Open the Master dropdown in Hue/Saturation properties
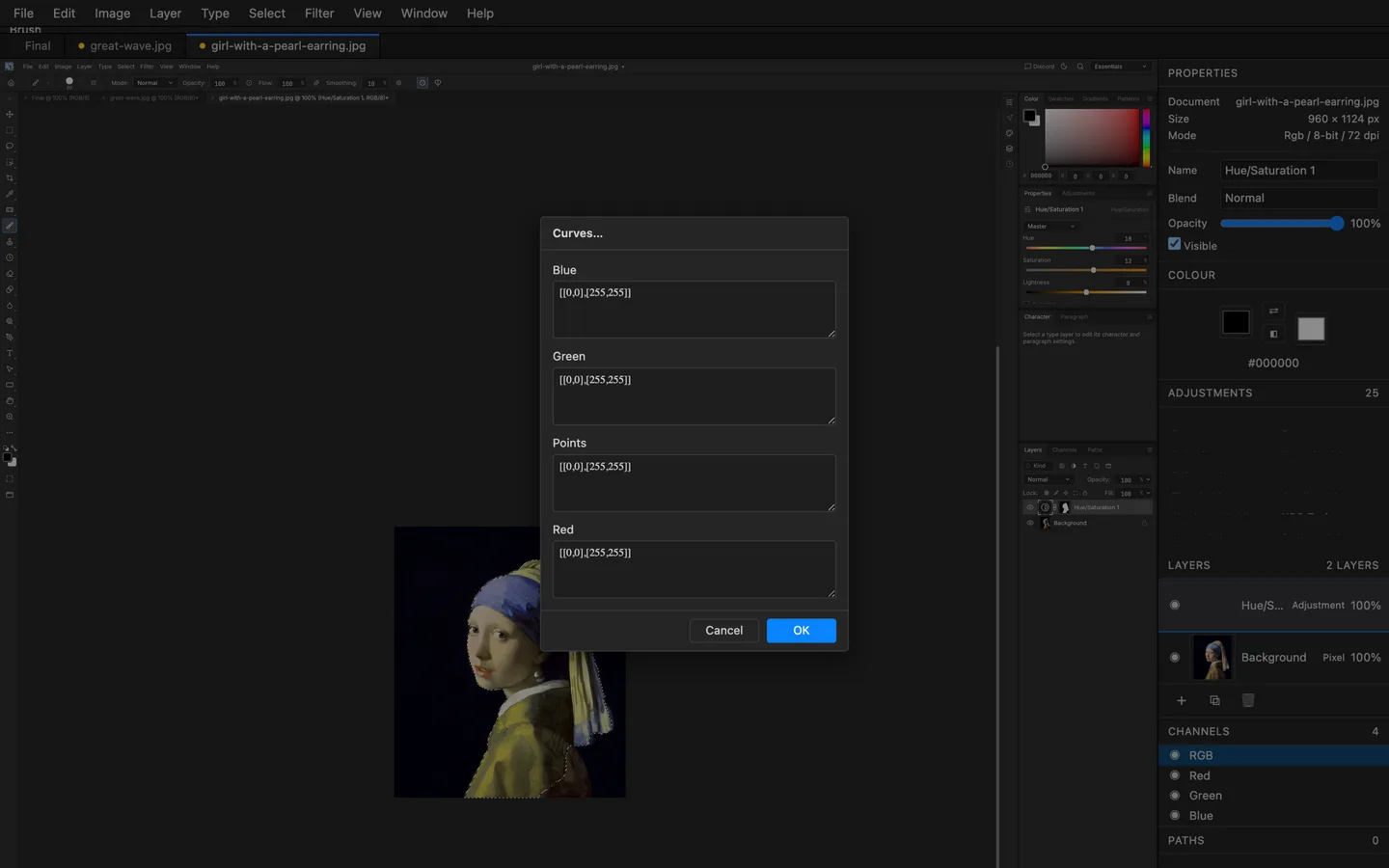The height and width of the screenshot is (868, 1389). [x=1050, y=227]
